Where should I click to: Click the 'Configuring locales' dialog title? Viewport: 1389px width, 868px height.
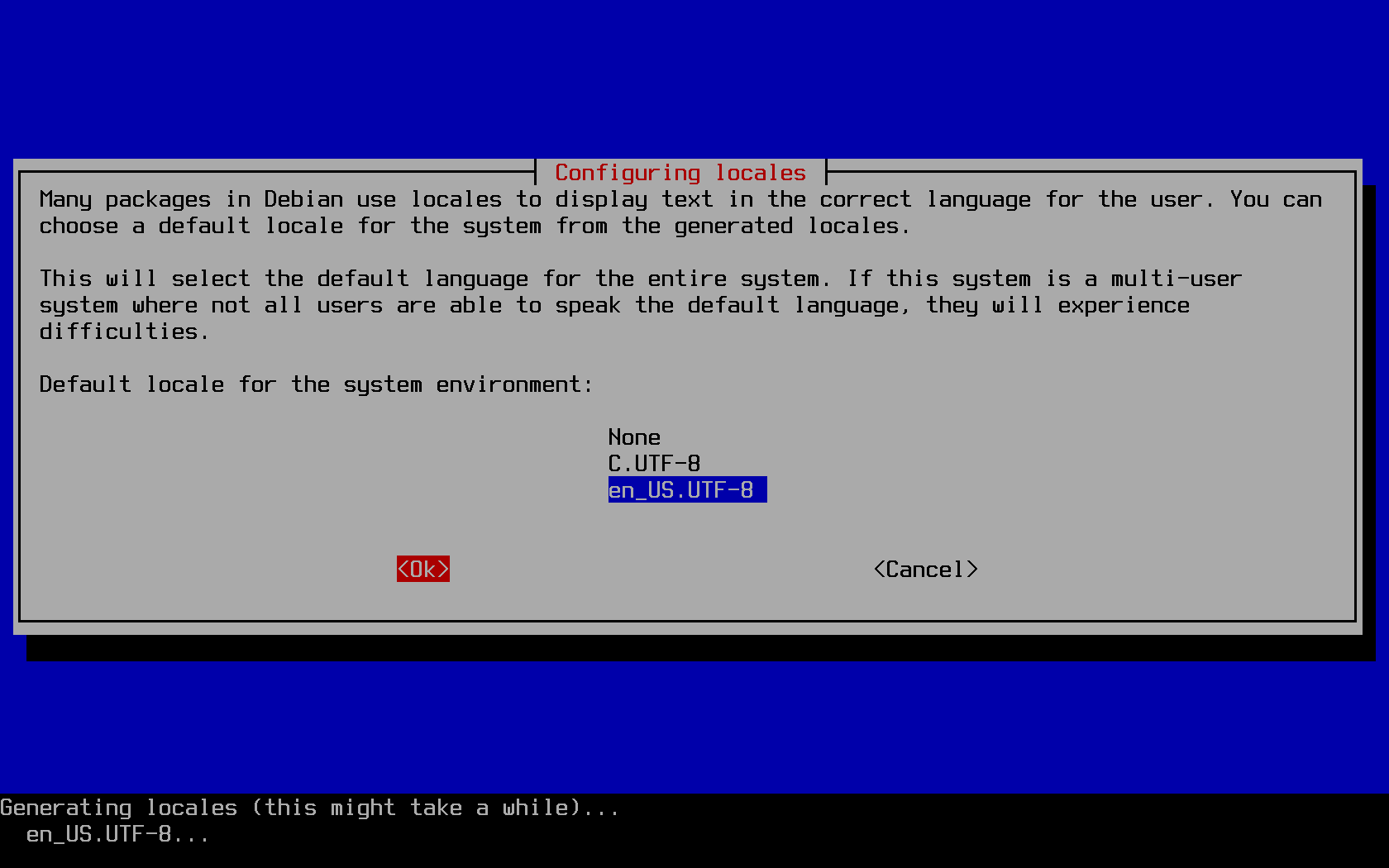tap(680, 172)
